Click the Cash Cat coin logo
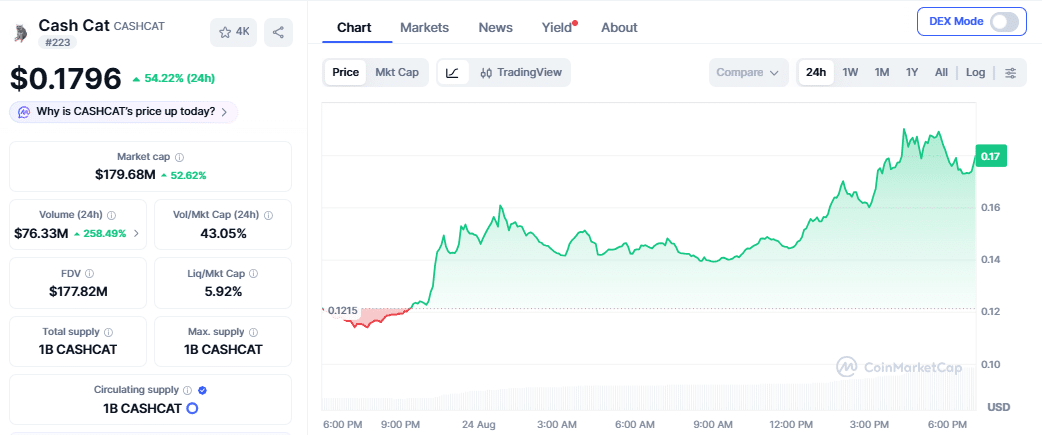Viewport: 1042px width, 435px height. (21, 33)
